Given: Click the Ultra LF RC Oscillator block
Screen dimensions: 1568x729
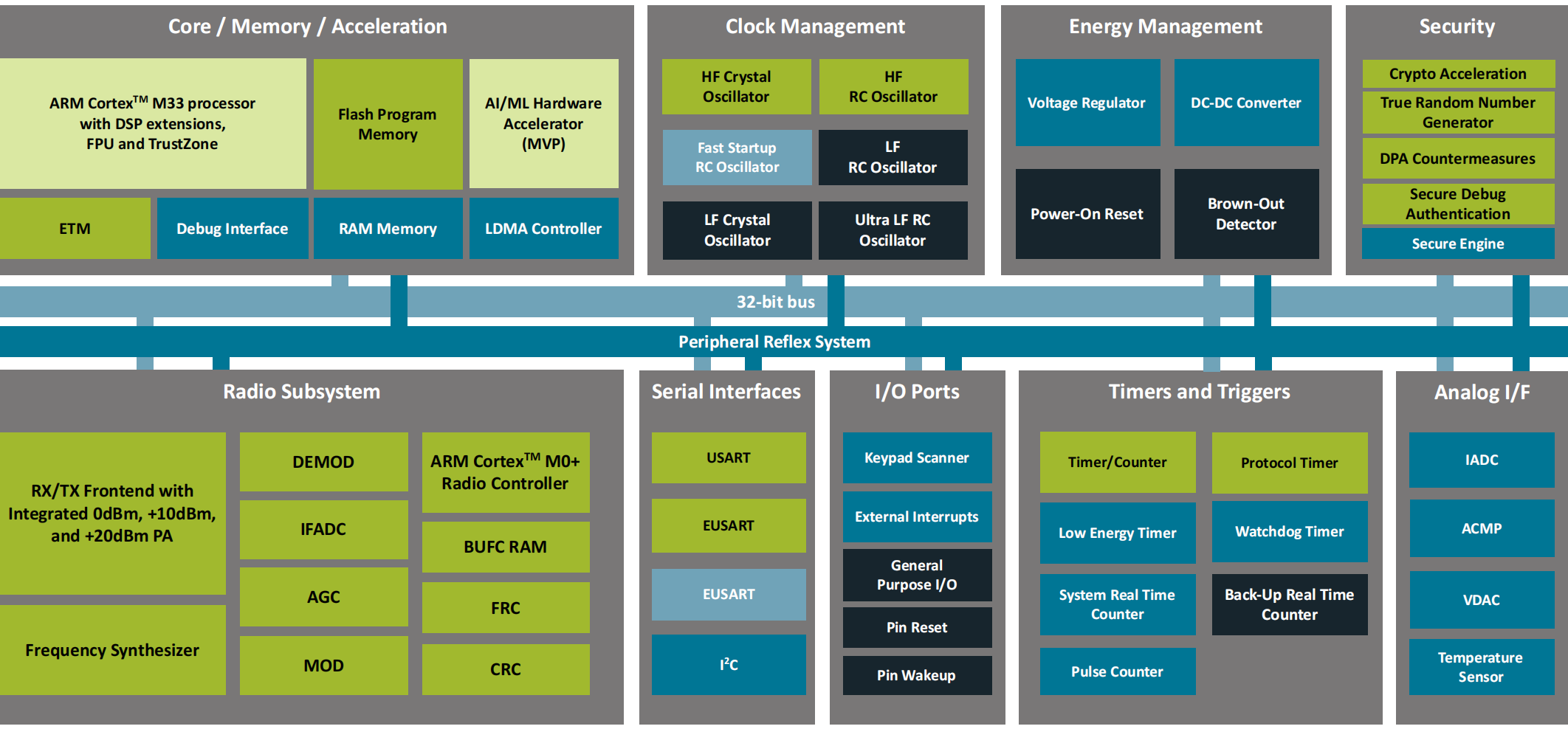Looking at the screenshot, I should [x=893, y=230].
